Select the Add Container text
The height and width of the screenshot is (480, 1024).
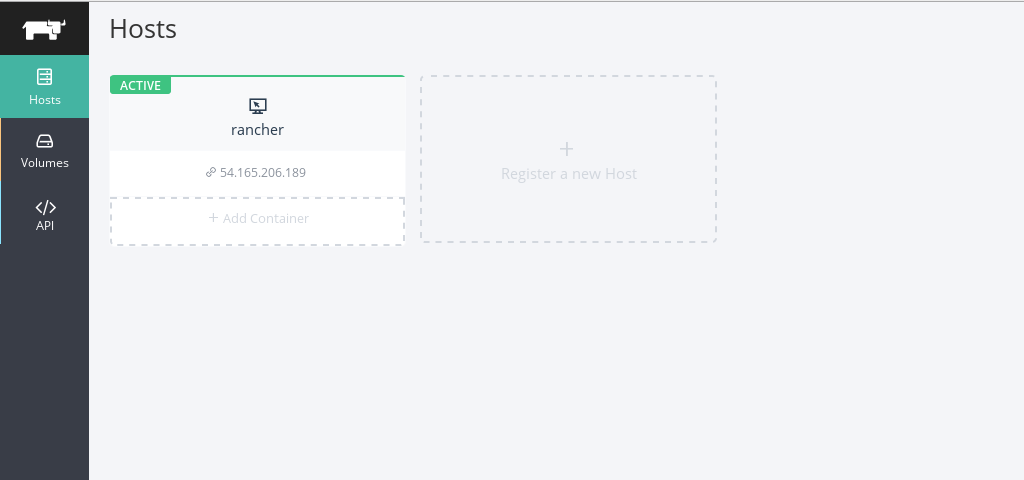click(x=265, y=219)
